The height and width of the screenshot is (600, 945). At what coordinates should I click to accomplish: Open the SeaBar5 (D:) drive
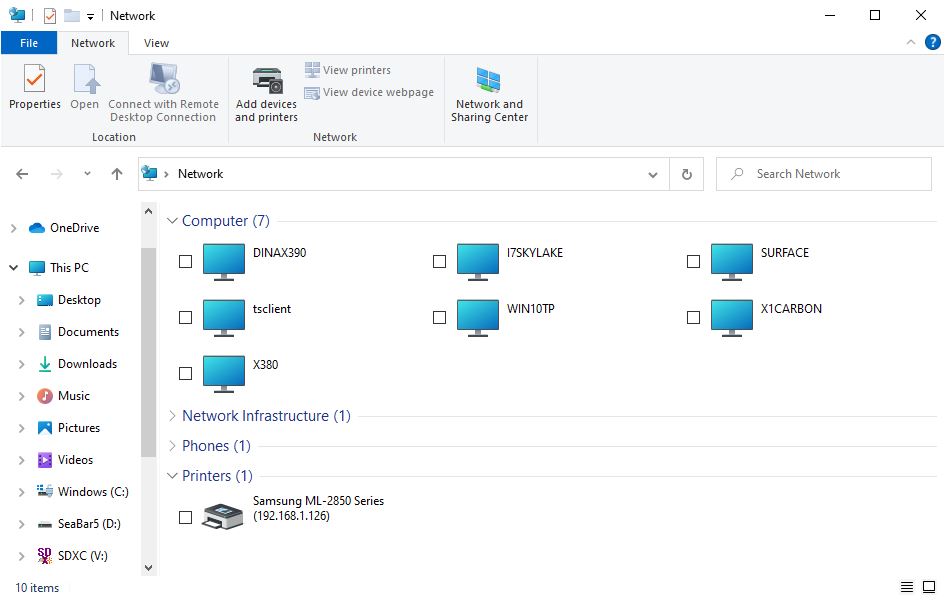tap(79, 523)
